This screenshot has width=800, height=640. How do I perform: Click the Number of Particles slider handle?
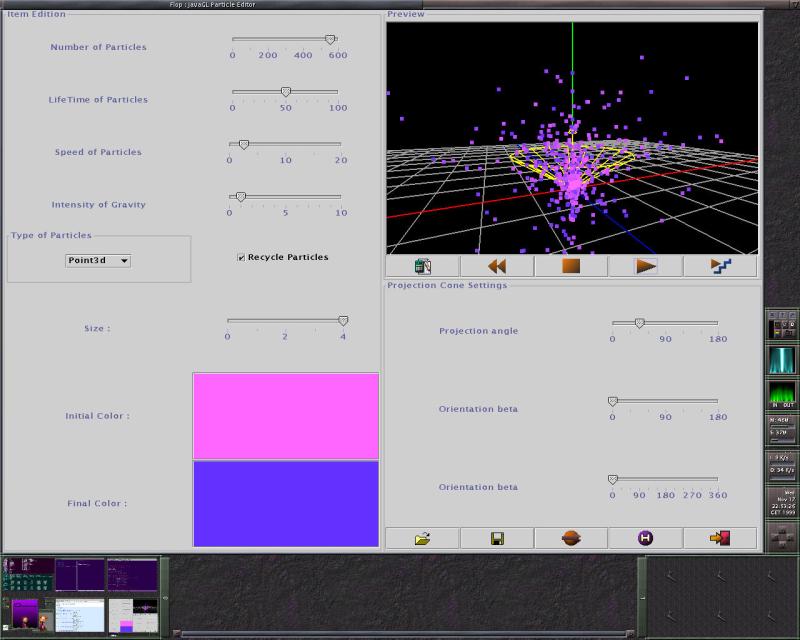point(329,40)
